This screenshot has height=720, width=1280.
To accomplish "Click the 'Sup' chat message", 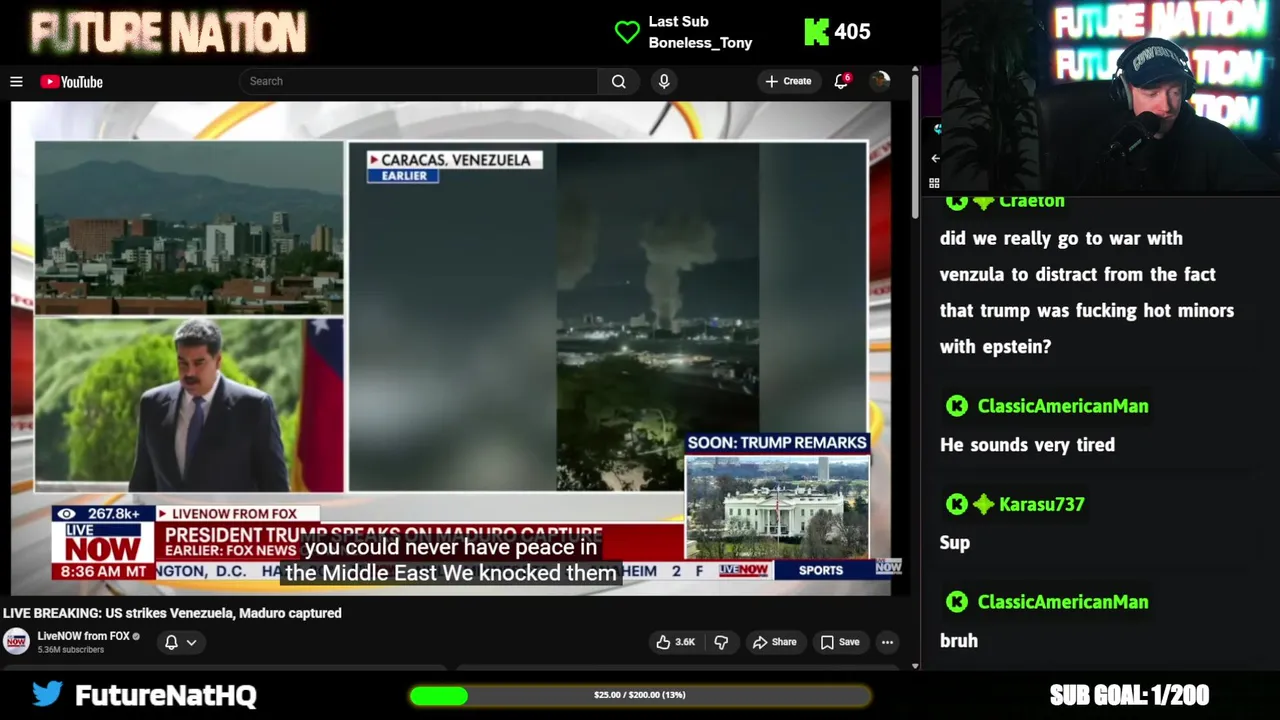I will pos(955,543).
